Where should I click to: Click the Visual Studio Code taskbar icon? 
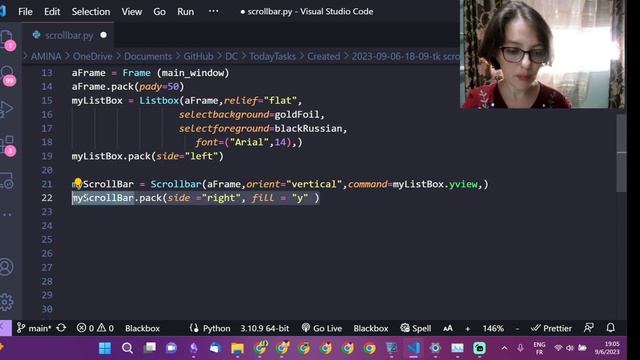click(x=413, y=348)
